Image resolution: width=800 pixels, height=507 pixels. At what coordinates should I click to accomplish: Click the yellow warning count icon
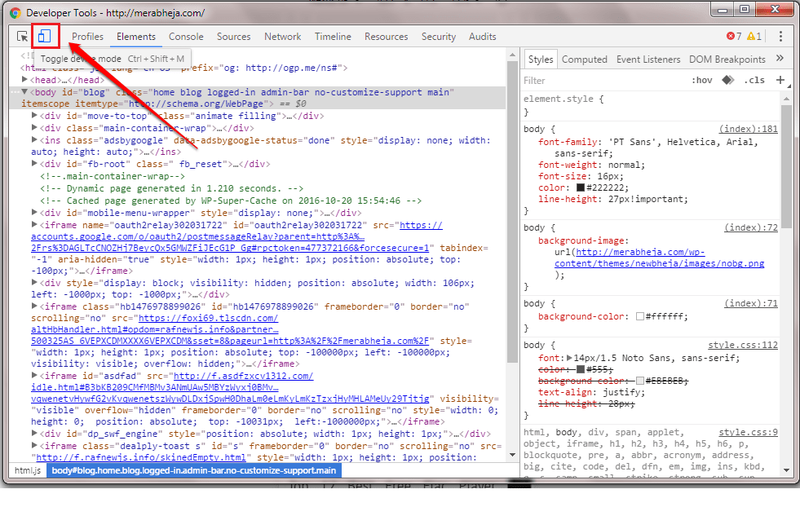click(751, 36)
